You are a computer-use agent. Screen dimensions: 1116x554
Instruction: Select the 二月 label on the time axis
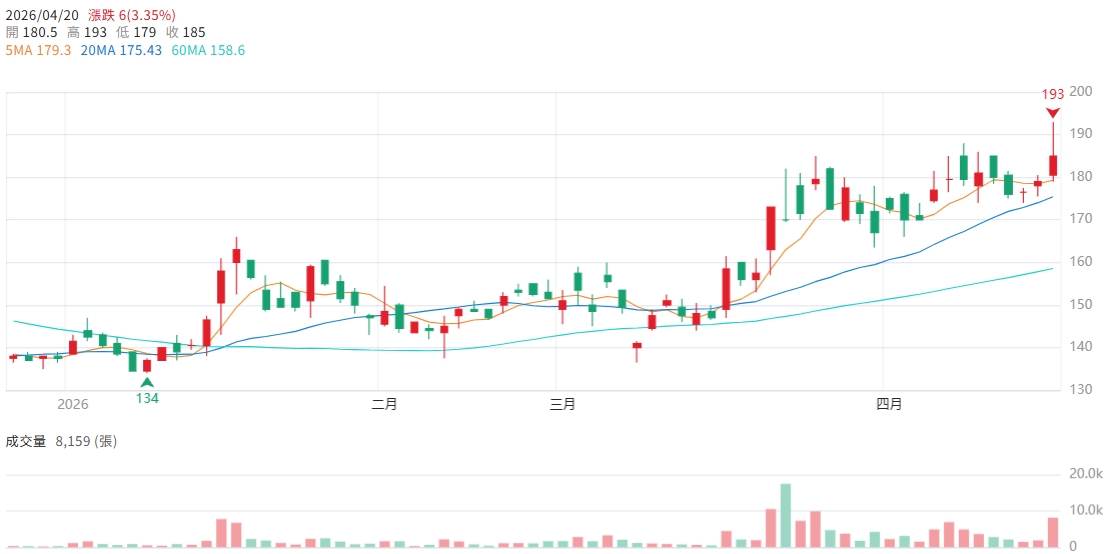384,404
